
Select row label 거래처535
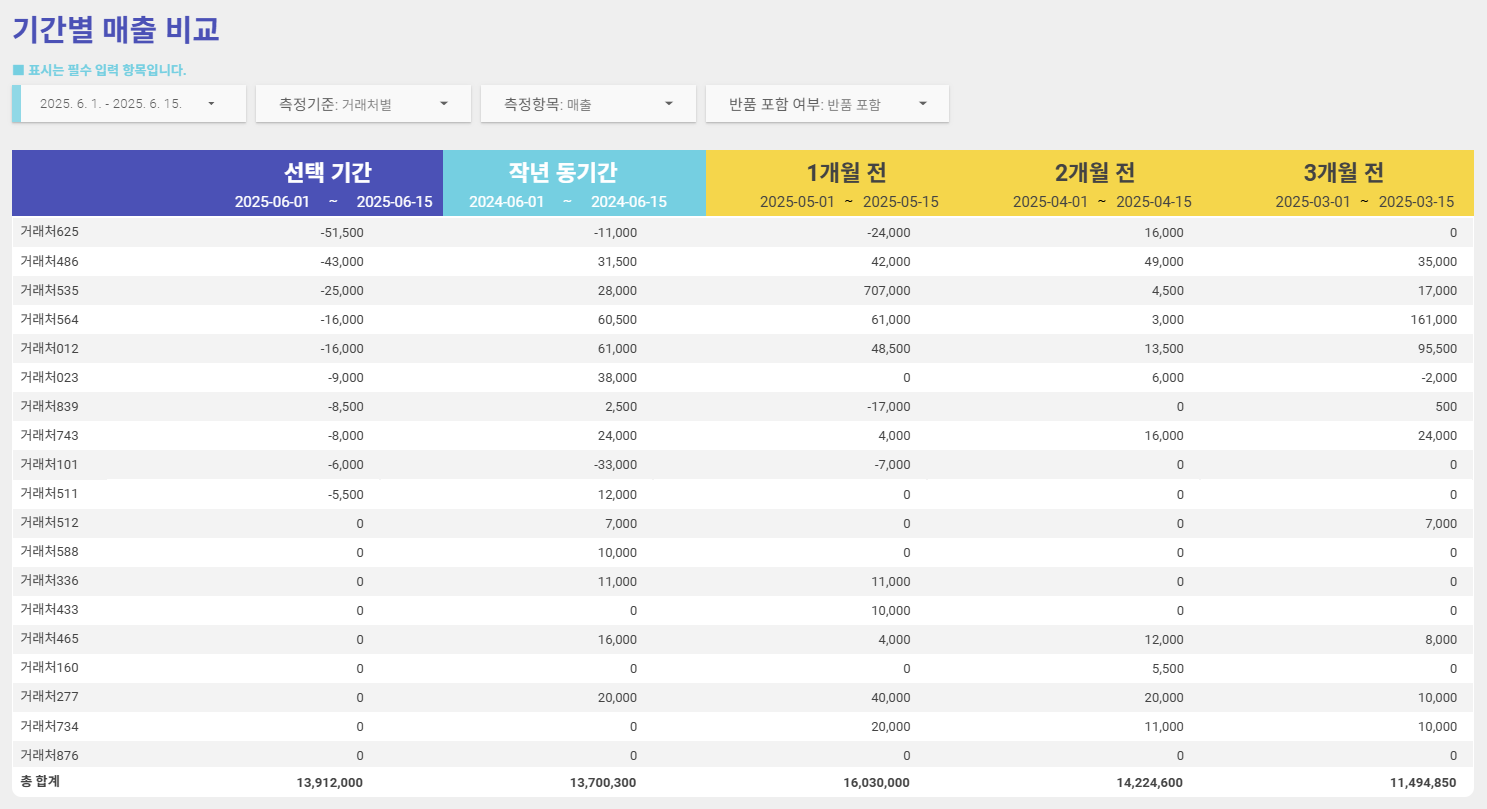[49, 290]
